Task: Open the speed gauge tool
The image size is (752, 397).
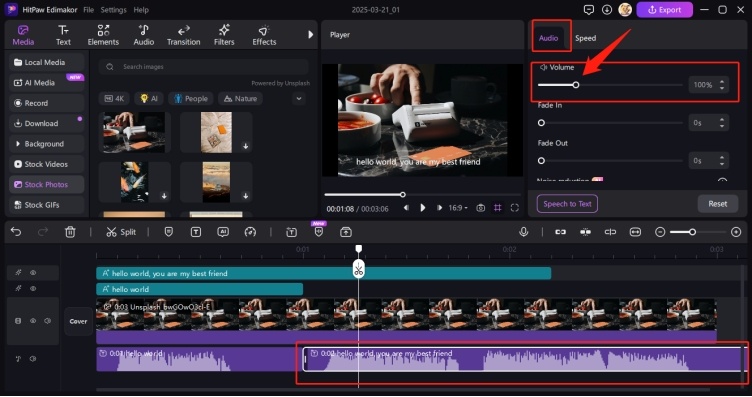Action: click(x=250, y=232)
